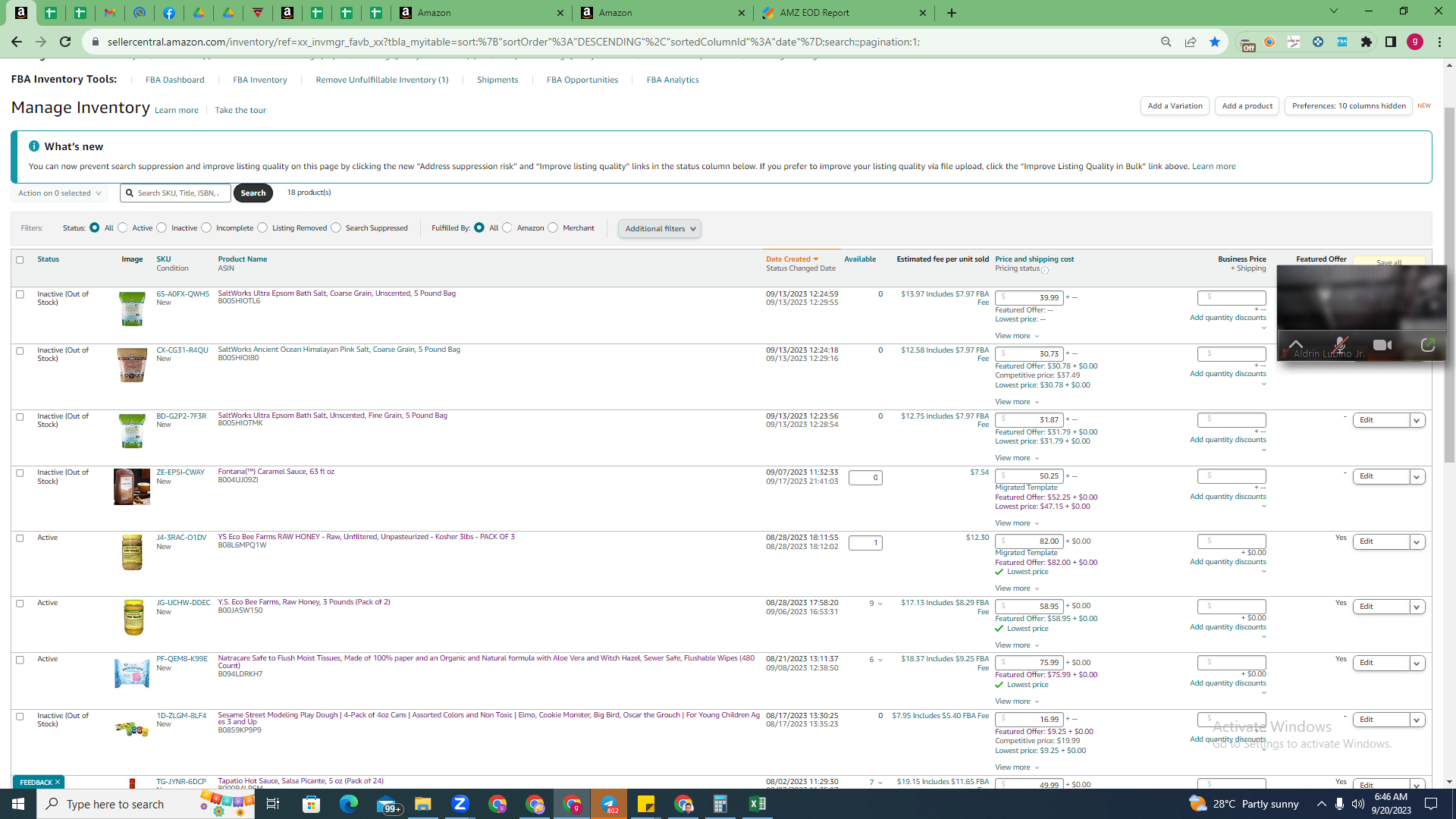Check the YS Eco Bee Farms PACK OF 3 row
Image resolution: width=1456 pixels, height=819 pixels.
coord(20,538)
